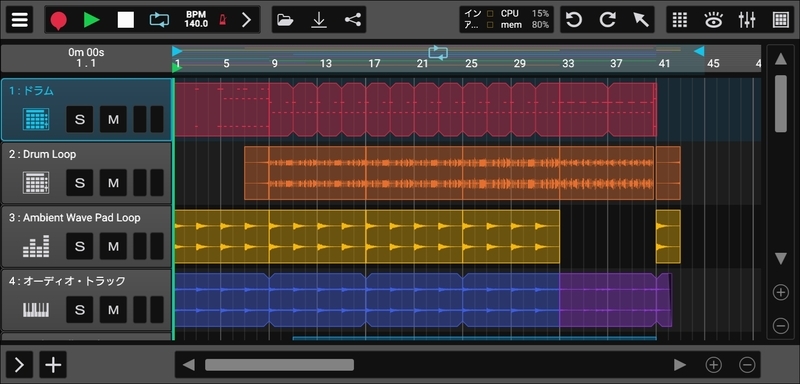Mute the ドラム track
Viewport: 800px width, 384px height.
[x=113, y=119]
